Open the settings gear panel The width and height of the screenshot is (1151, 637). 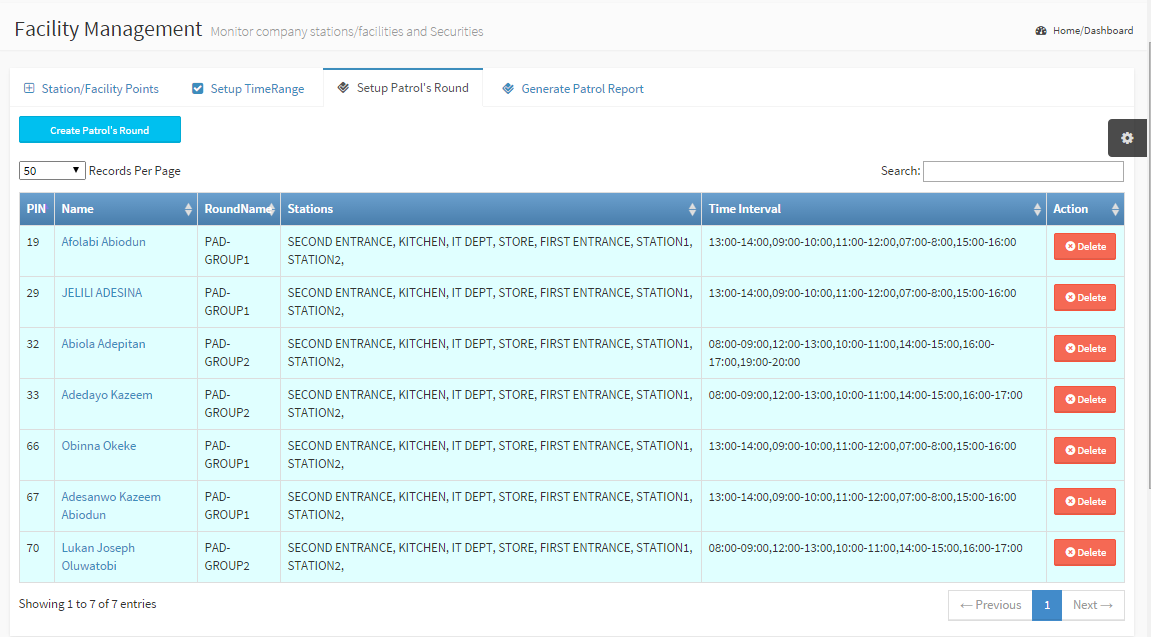tap(1127, 138)
